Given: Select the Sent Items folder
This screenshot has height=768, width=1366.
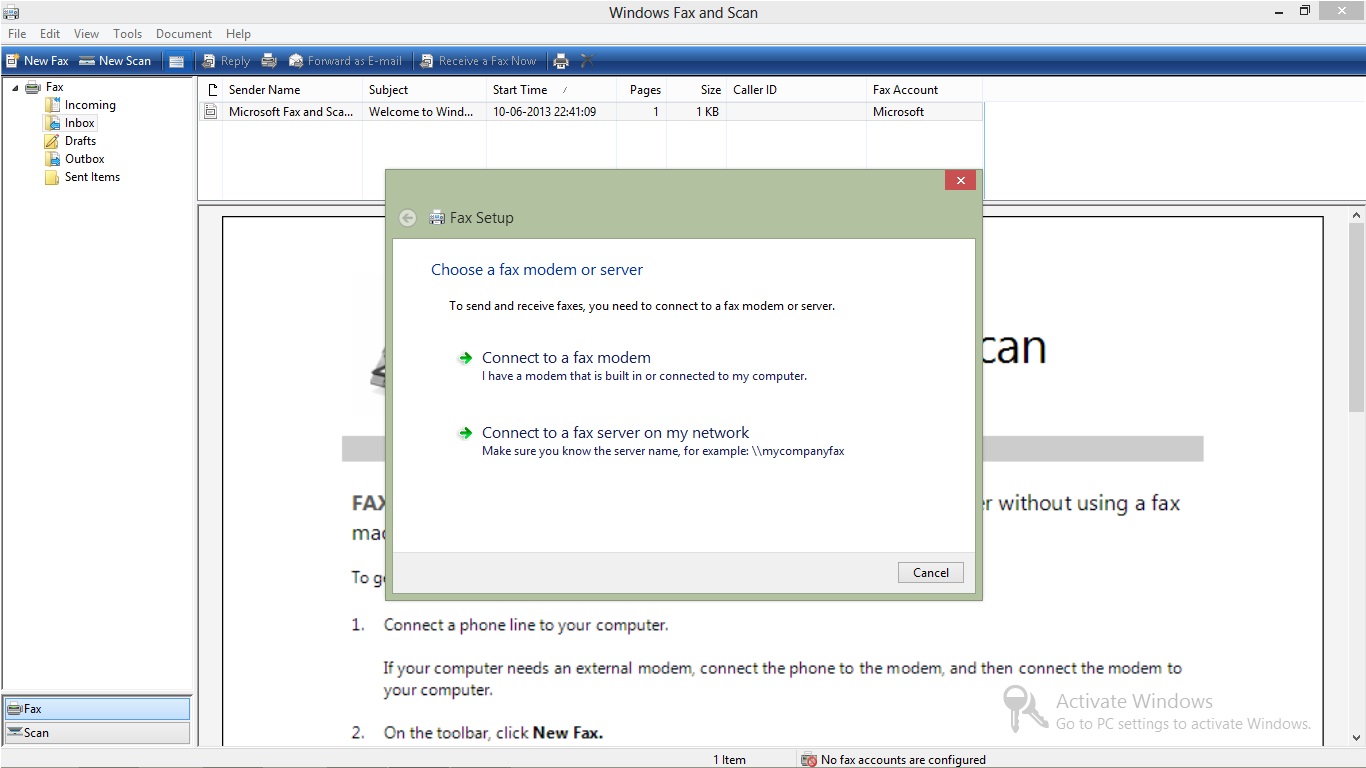Looking at the screenshot, I should pyautogui.click(x=92, y=177).
